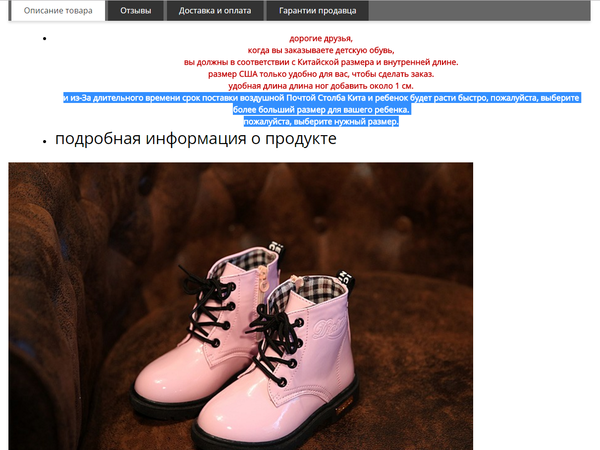
Task: Click the line mentioning Китайской размера
Action: 321,62
